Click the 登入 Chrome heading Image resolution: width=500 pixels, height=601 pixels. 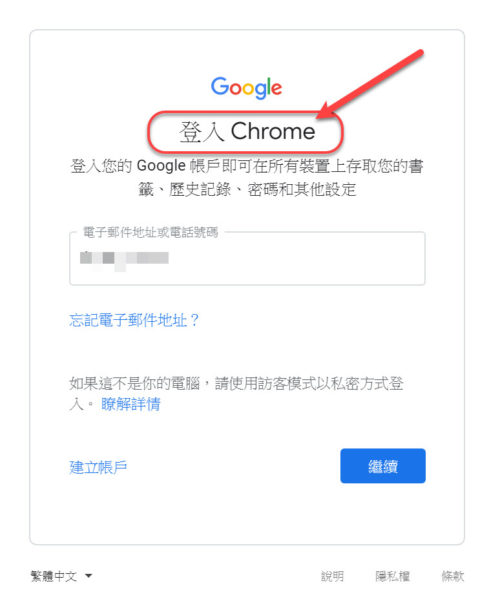(247, 131)
